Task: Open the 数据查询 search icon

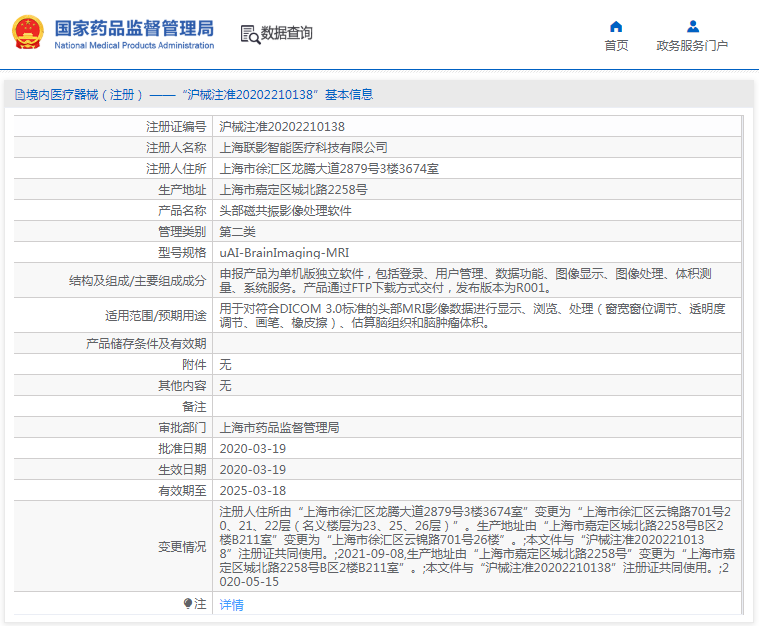Action: 250,34
